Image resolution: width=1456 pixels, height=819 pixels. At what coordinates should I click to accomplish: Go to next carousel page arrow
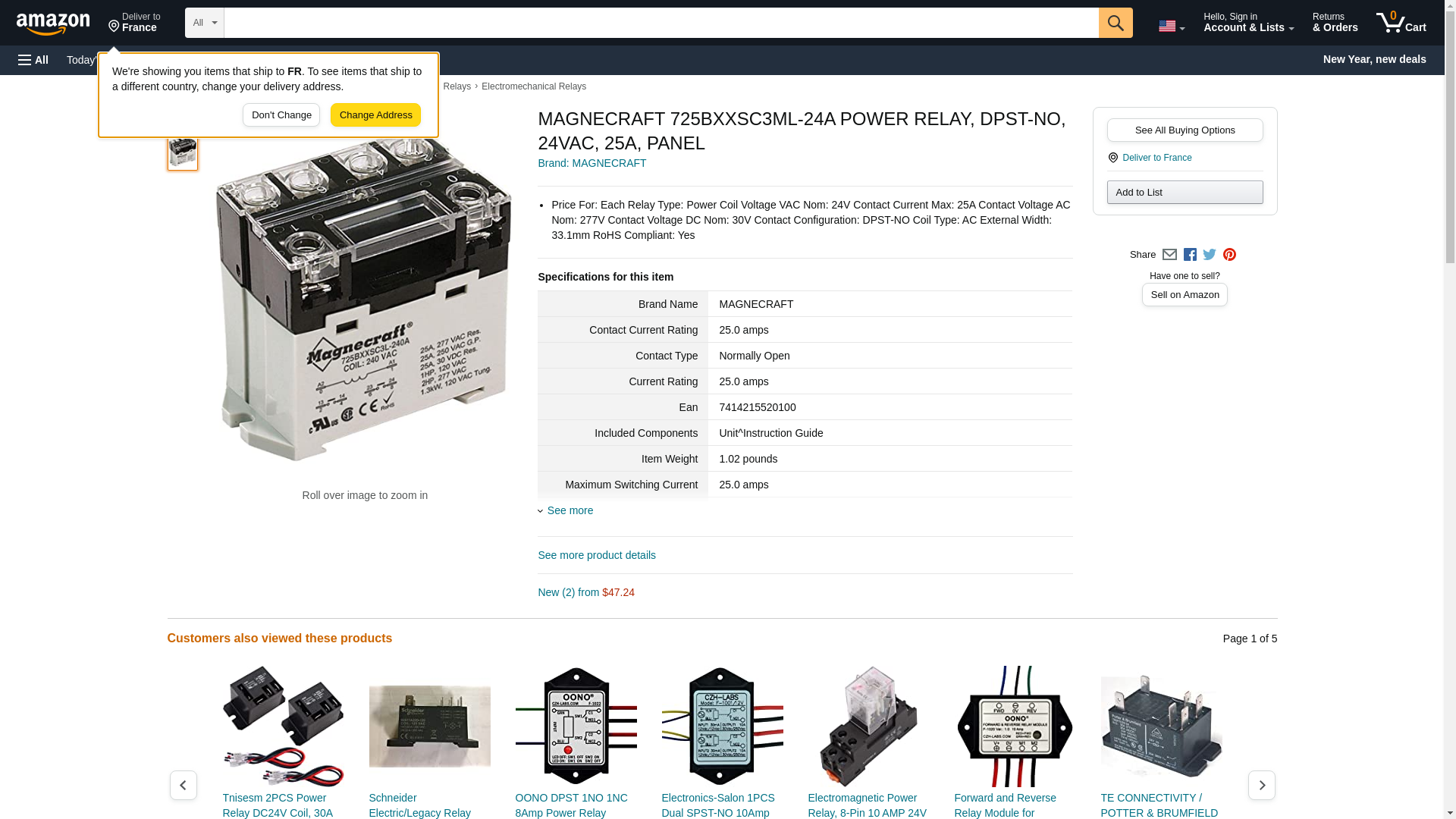point(1261,785)
